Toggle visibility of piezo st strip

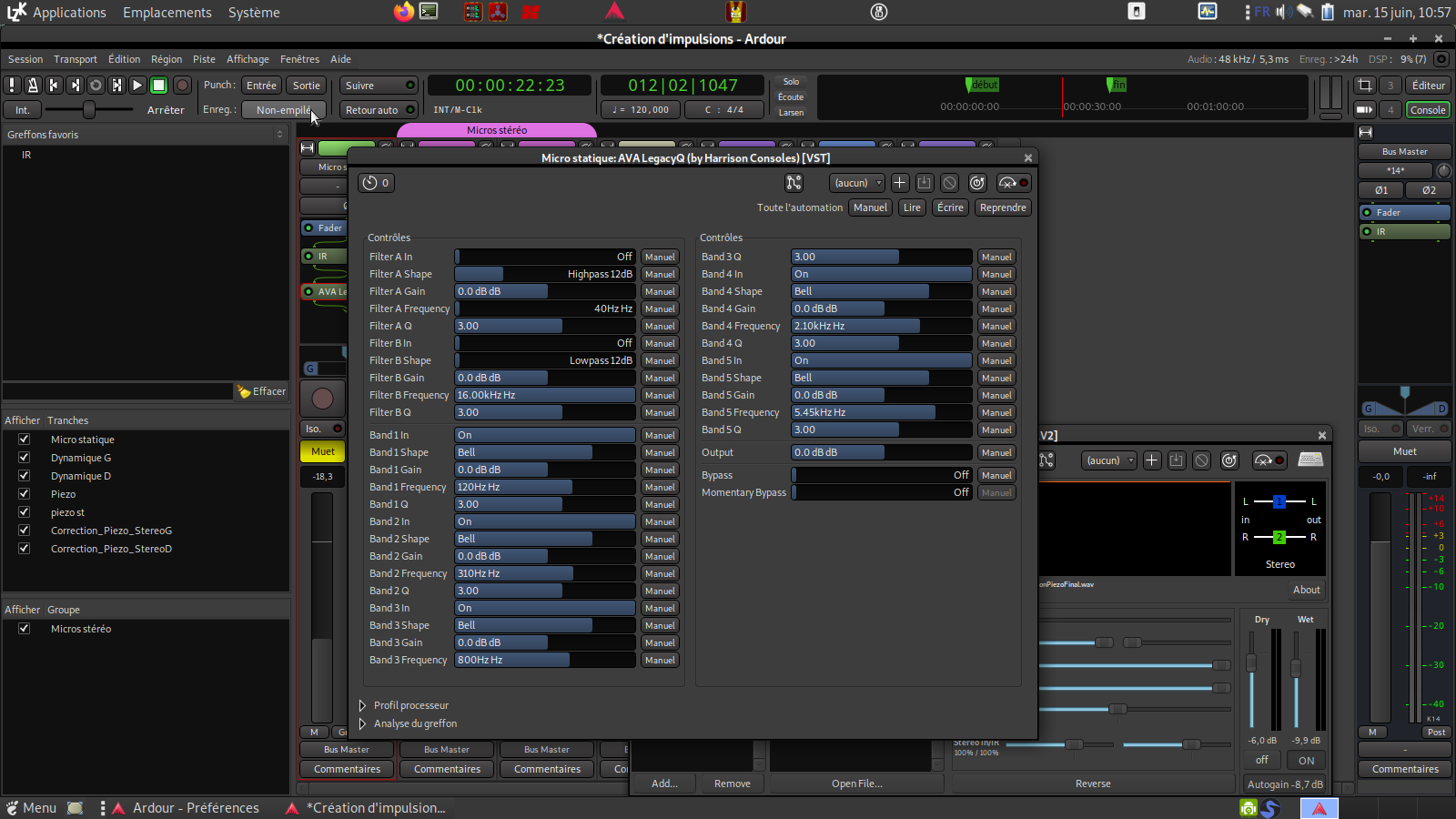click(25, 512)
